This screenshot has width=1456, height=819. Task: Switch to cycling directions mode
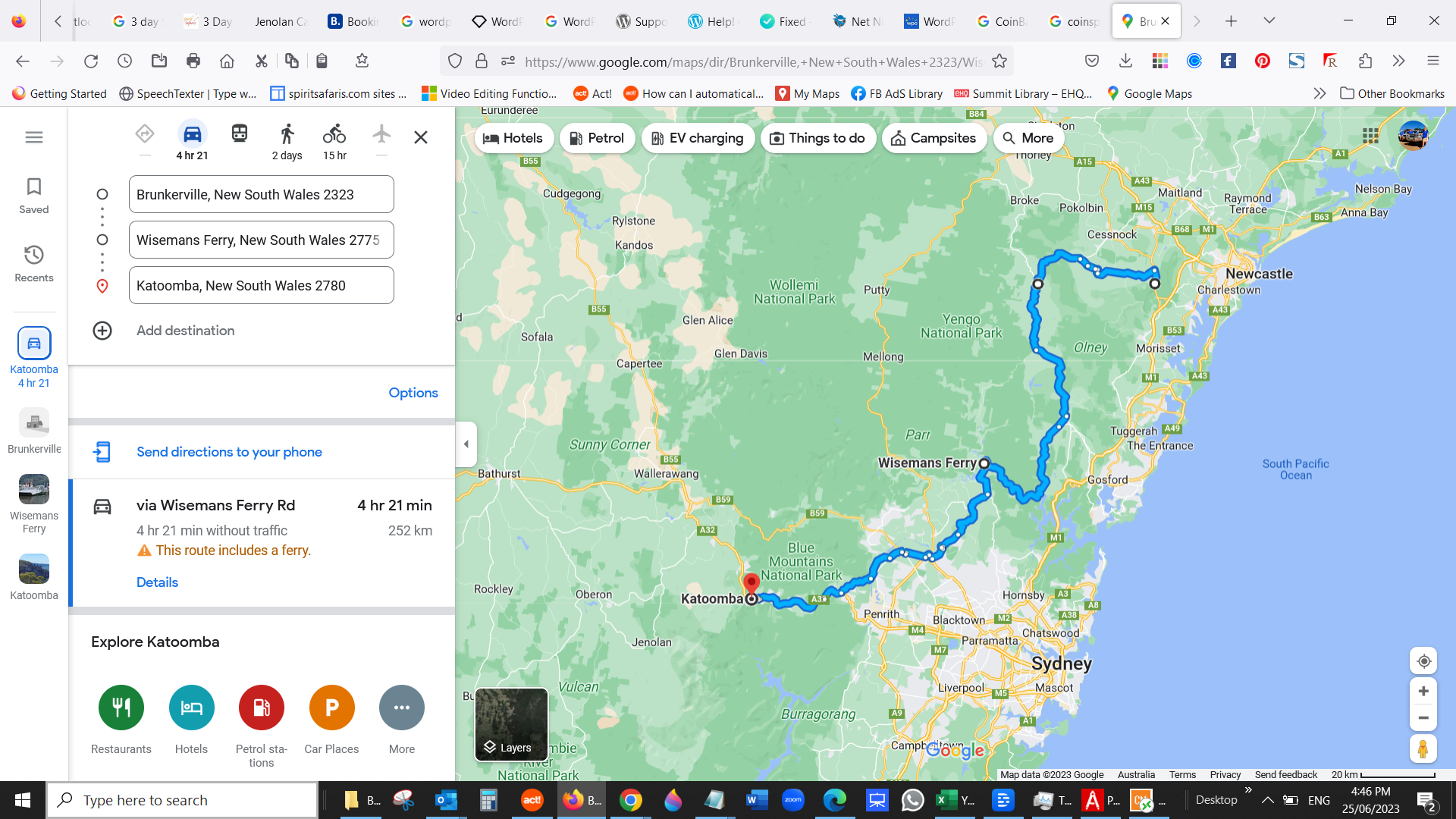point(334,133)
